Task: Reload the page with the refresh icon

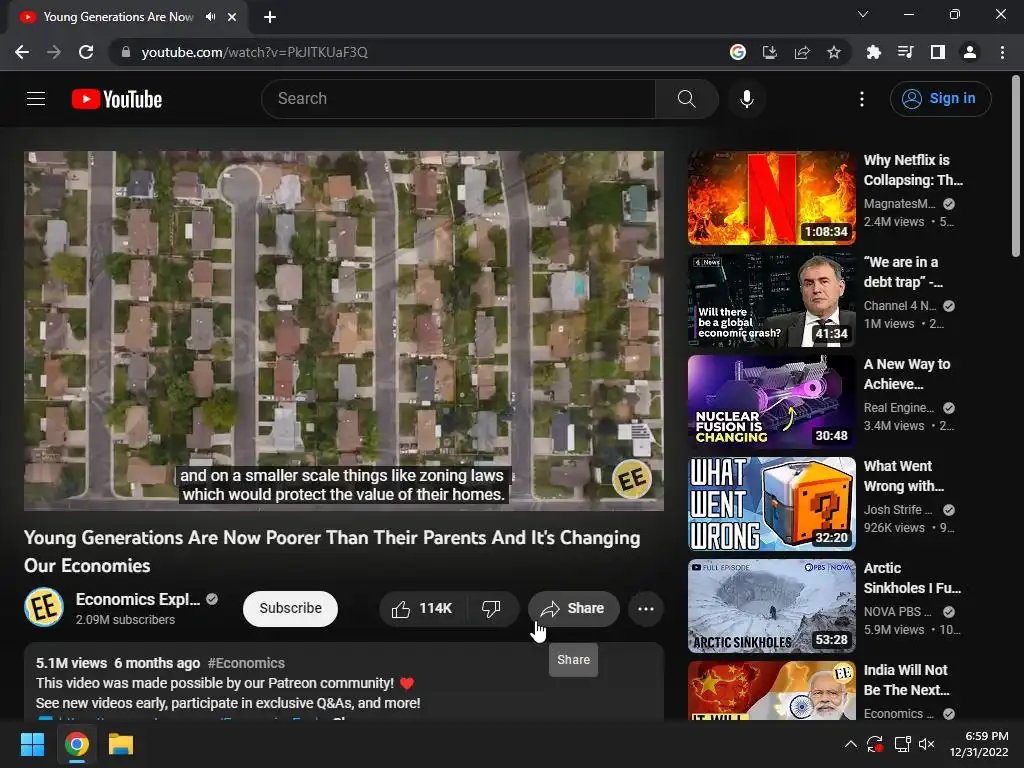Action: click(86, 52)
